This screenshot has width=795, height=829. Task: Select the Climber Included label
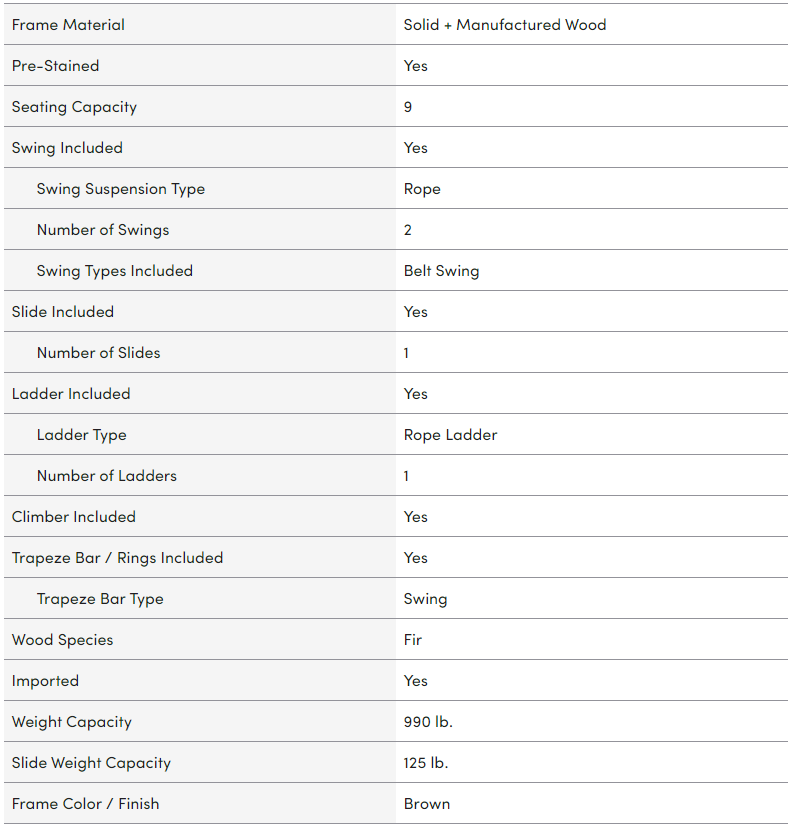pos(74,517)
